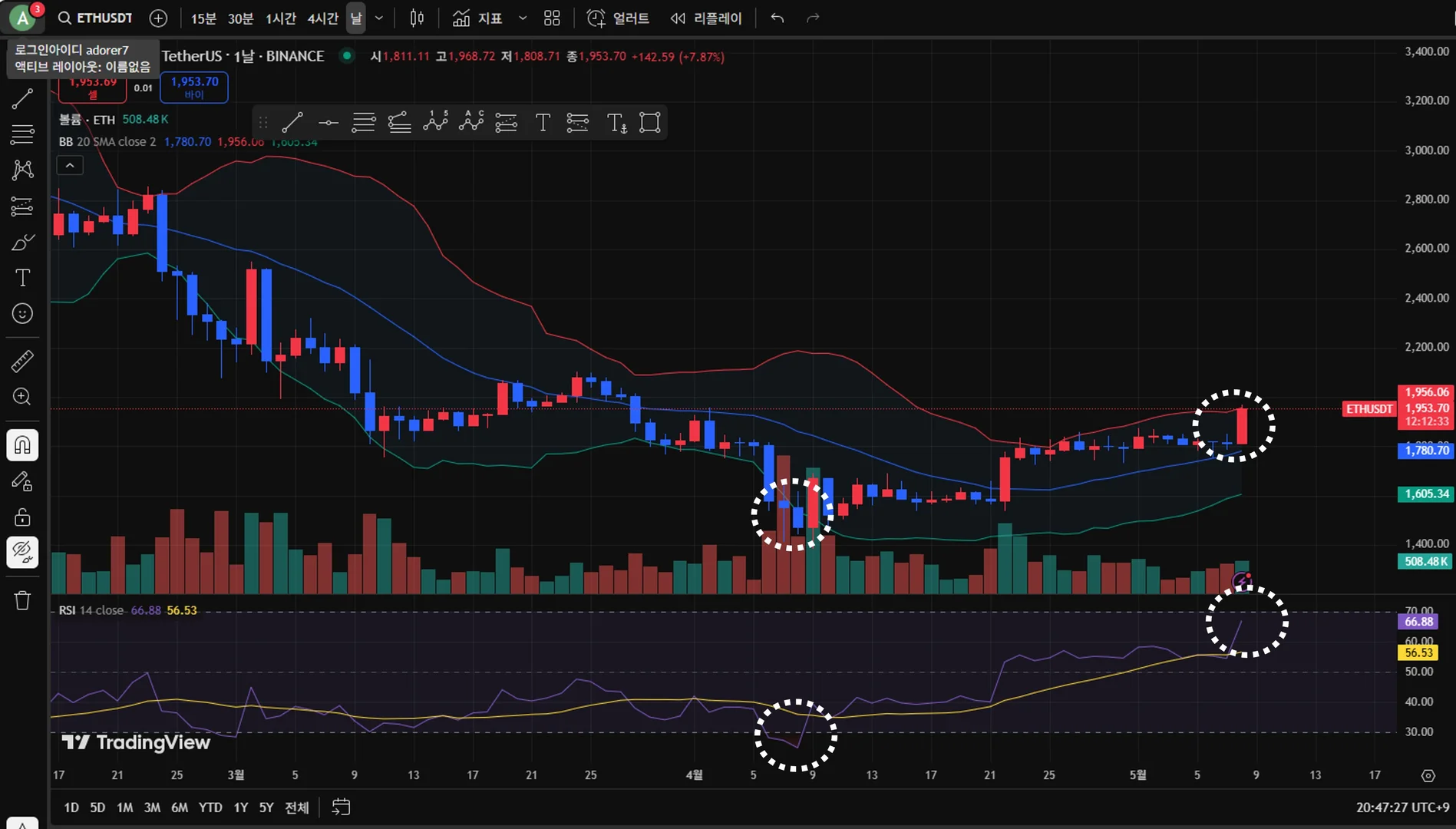Create an alert with 얼러트
This screenshot has width=1456, height=829.
click(x=618, y=18)
